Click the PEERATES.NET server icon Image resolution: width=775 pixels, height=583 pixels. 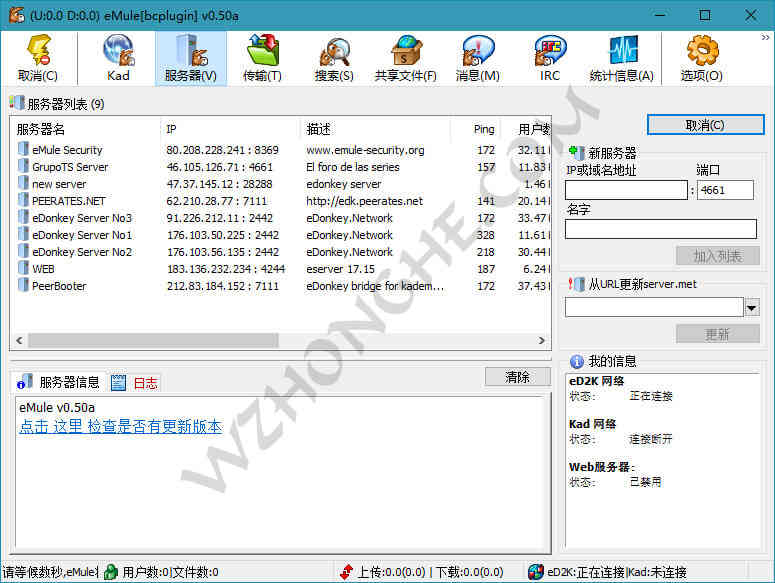(23, 200)
